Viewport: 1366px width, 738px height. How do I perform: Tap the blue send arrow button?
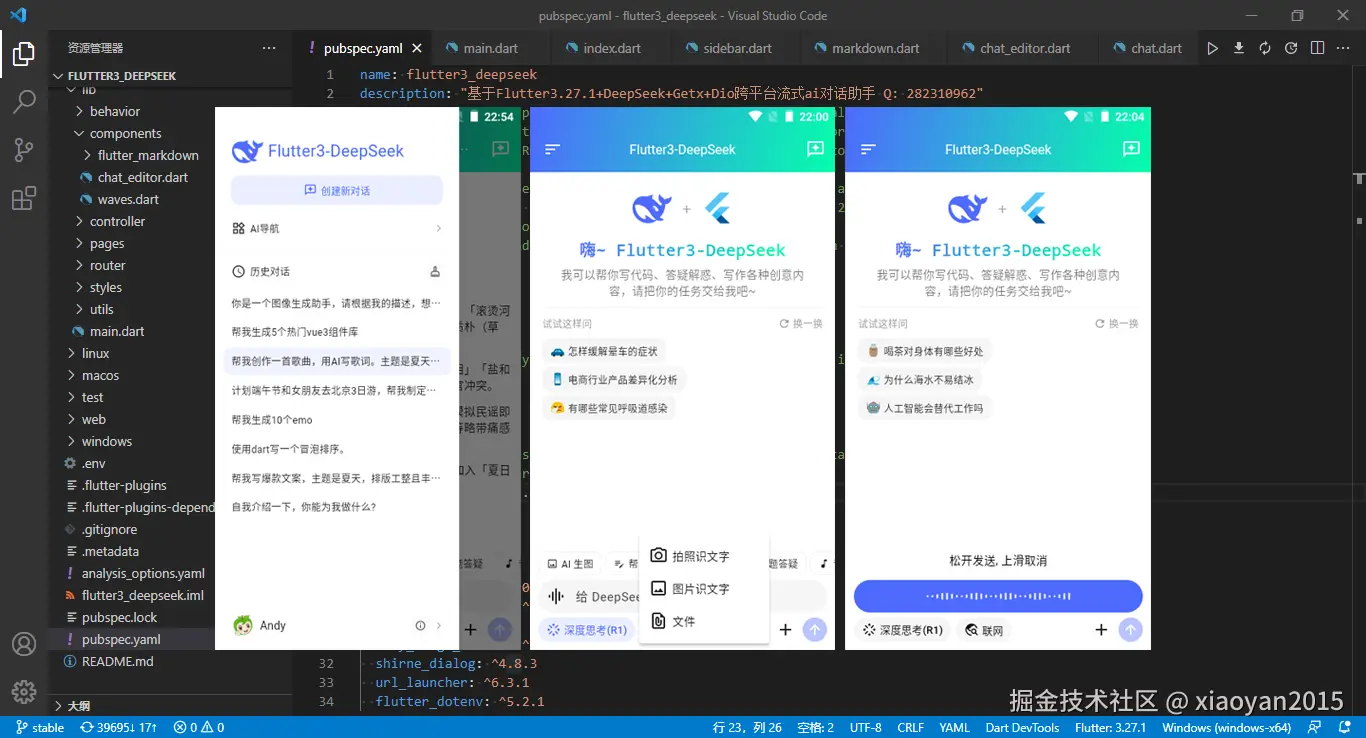[815, 630]
